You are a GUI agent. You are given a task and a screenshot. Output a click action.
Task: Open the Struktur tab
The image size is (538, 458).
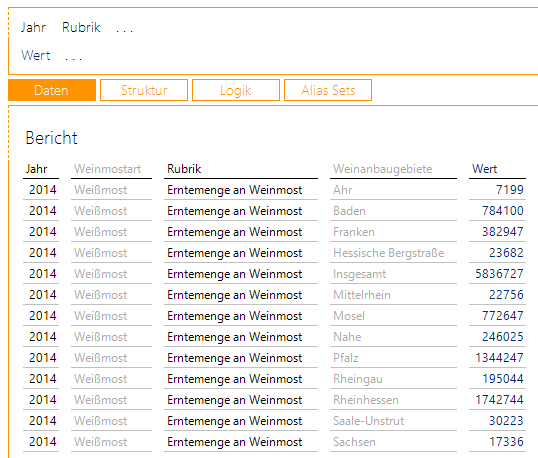click(x=144, y=90)
